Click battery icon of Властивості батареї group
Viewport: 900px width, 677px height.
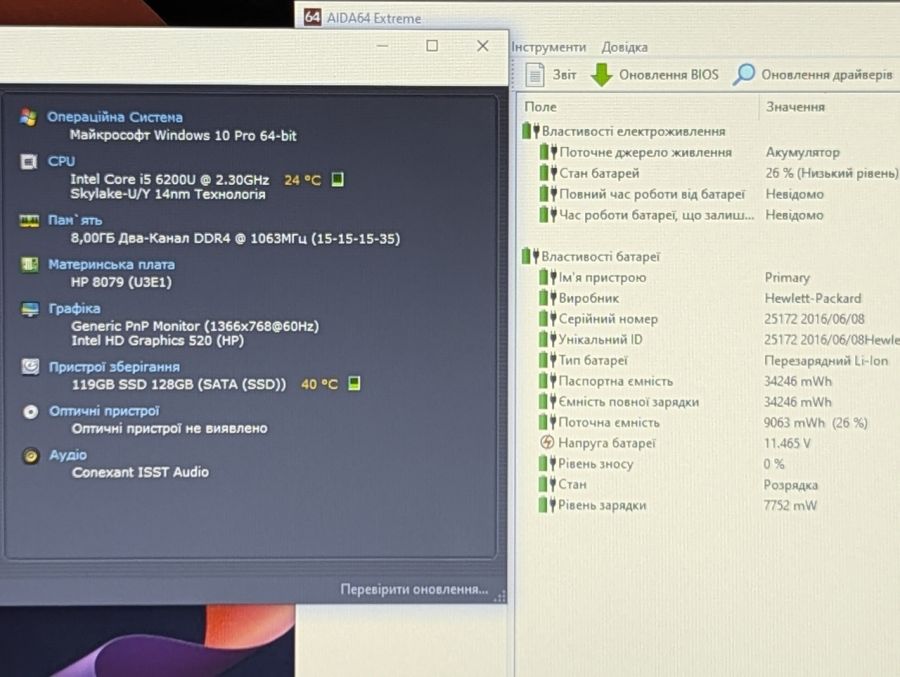(530, 256)
